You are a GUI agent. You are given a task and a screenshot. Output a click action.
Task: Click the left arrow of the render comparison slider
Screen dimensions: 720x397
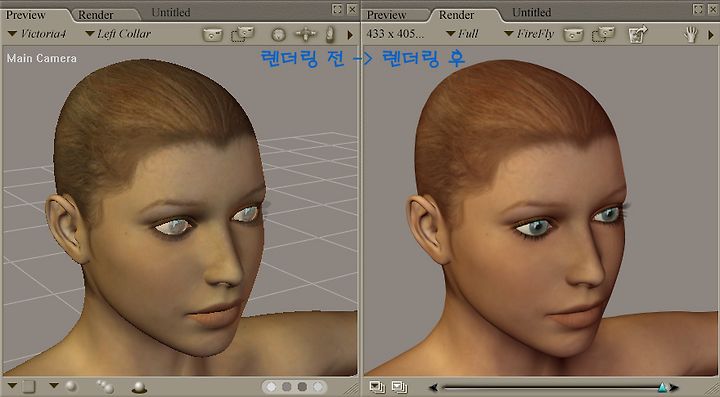pos(433,388)
